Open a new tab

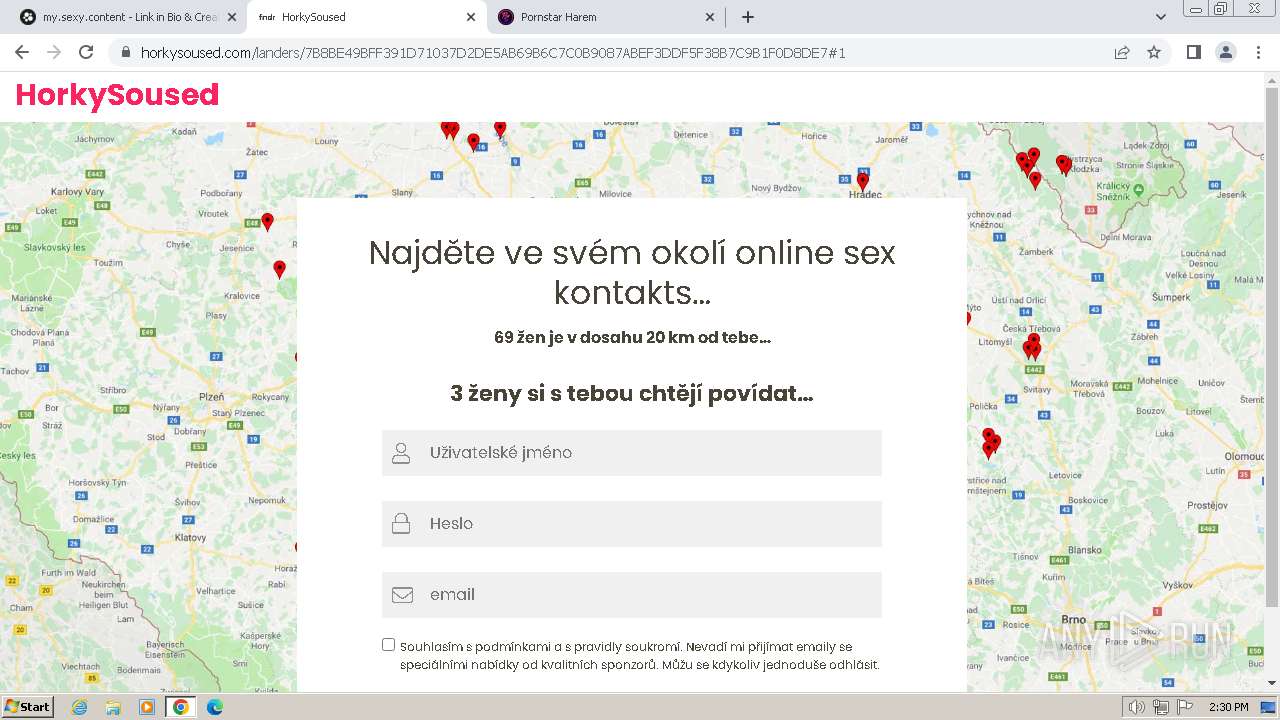747,17
